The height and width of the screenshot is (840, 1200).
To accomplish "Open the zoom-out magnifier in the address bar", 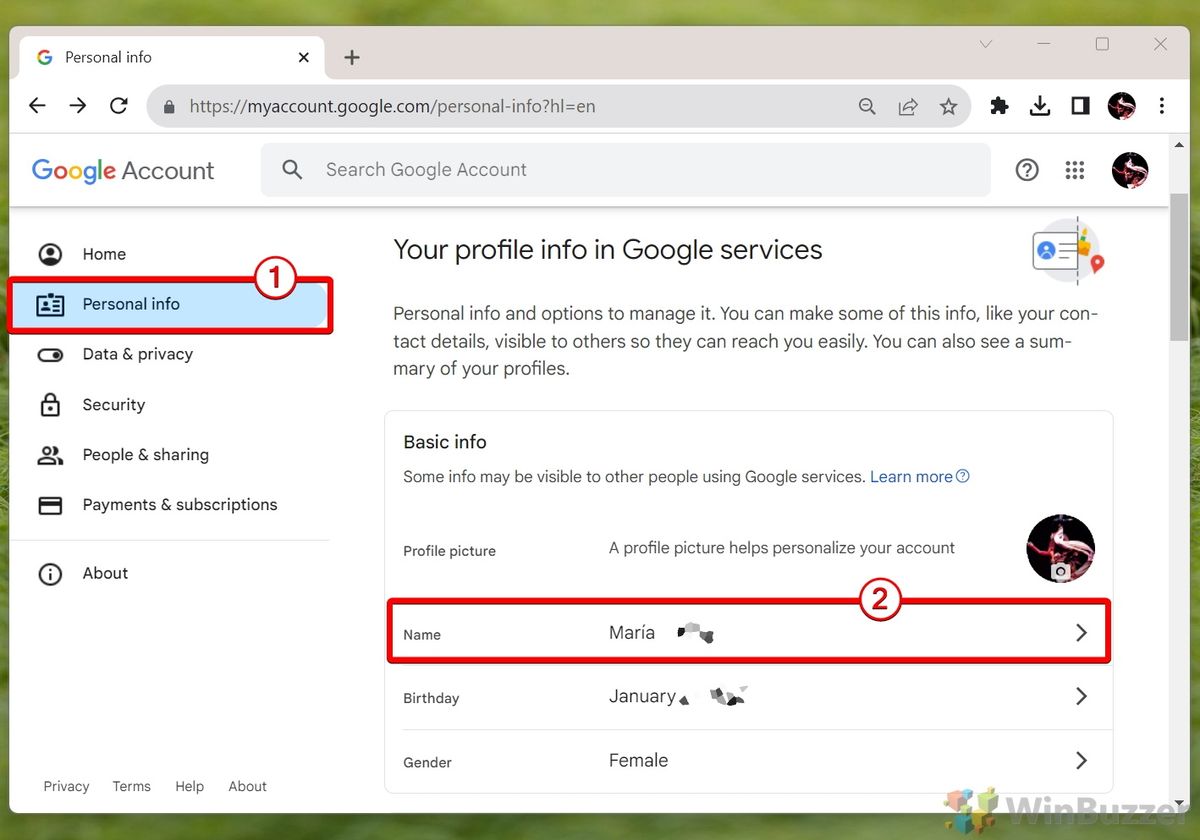I will pos(867,106).
